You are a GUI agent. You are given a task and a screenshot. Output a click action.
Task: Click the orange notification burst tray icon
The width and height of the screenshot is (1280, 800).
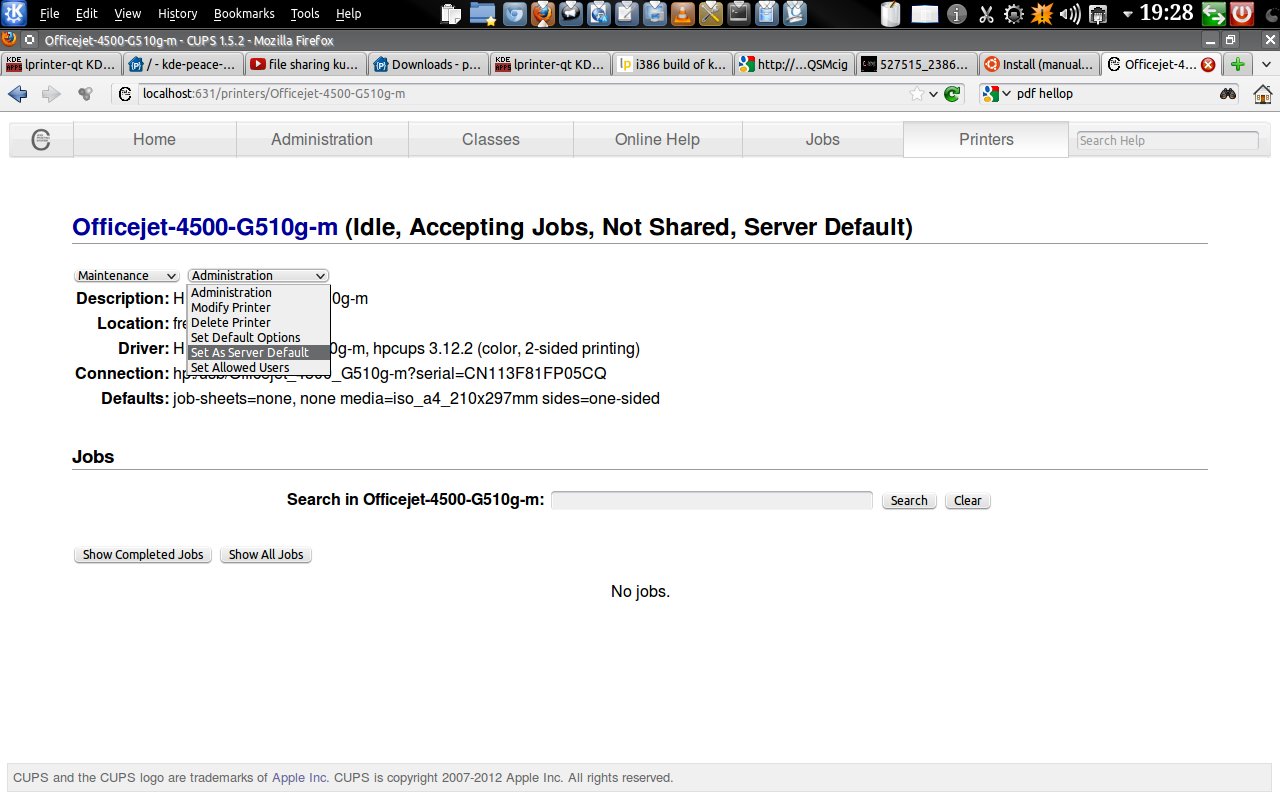coord(1042,14)
